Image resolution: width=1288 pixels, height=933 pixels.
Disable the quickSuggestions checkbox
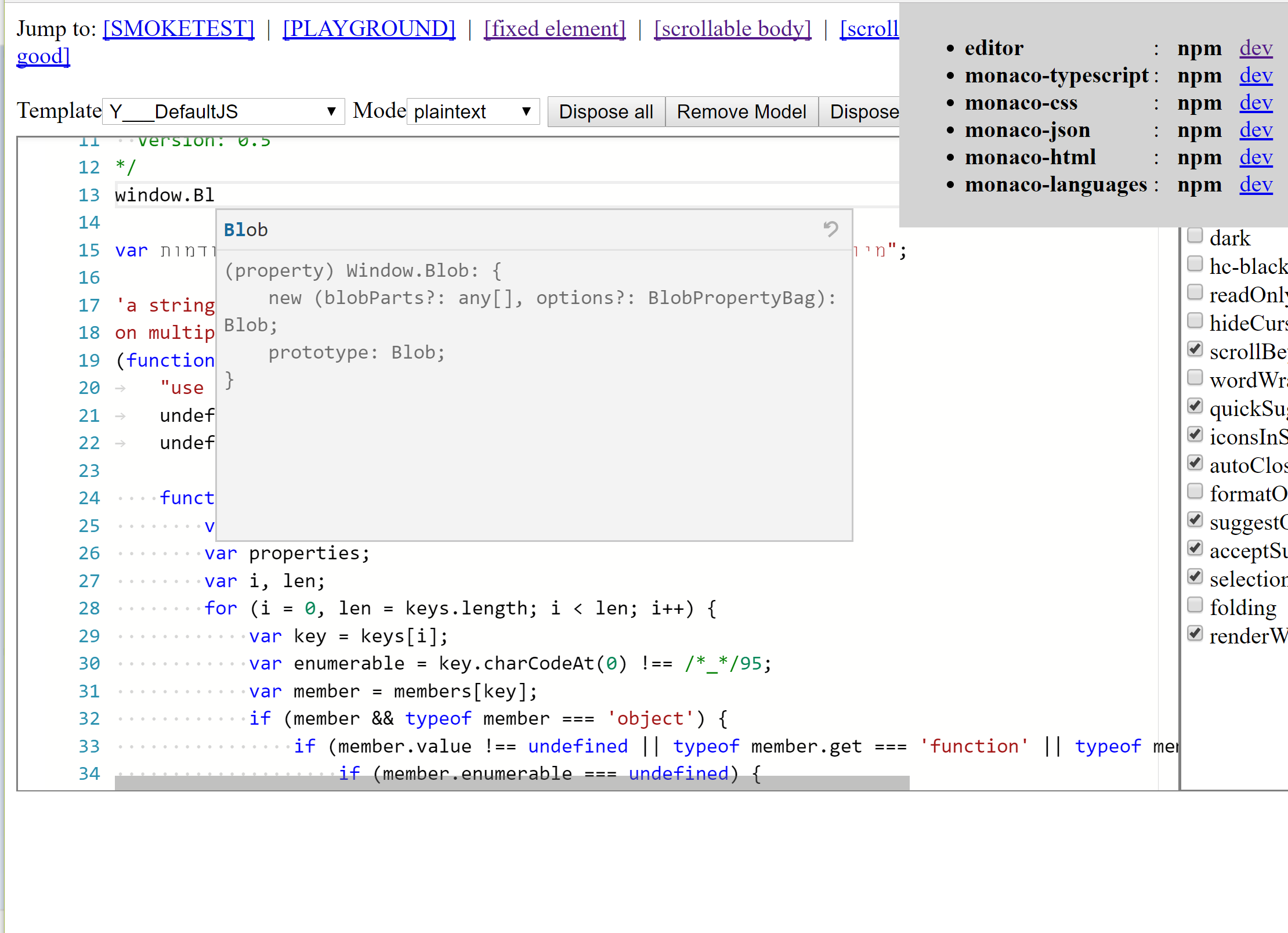click(x=1195, y=406)
